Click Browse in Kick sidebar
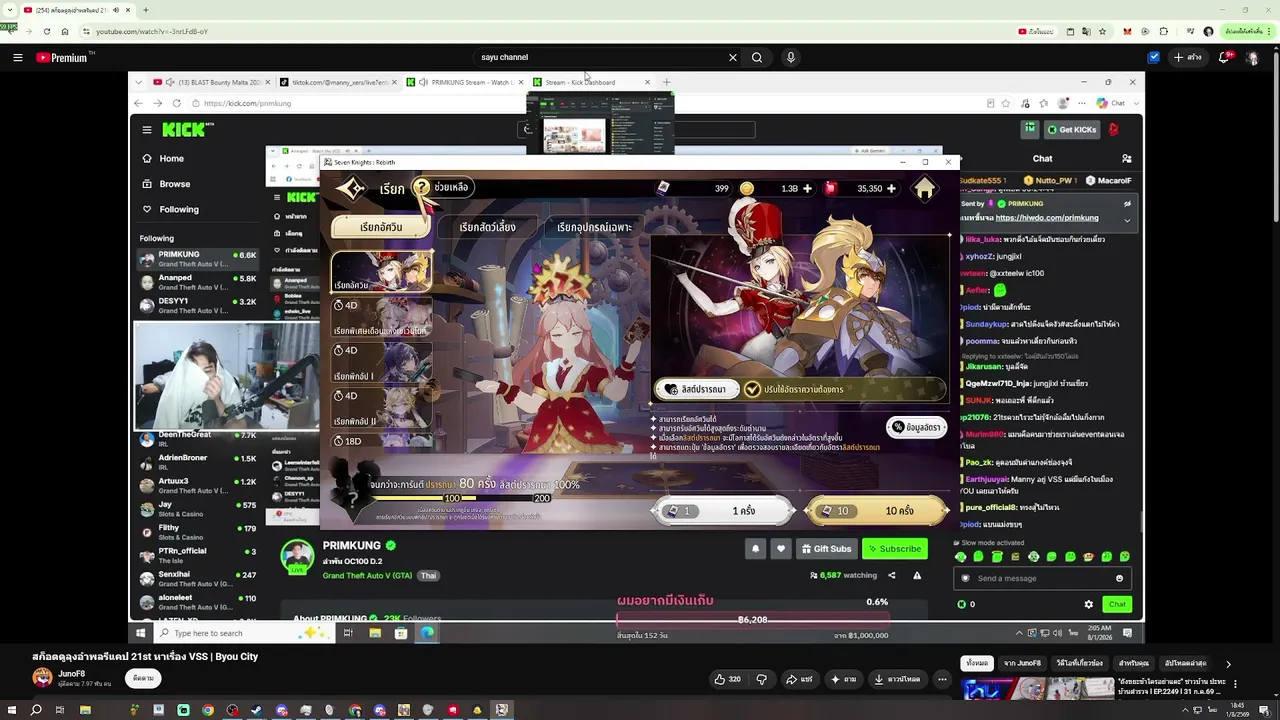The height and width of the screenshot is (720, 1280). 174,184
